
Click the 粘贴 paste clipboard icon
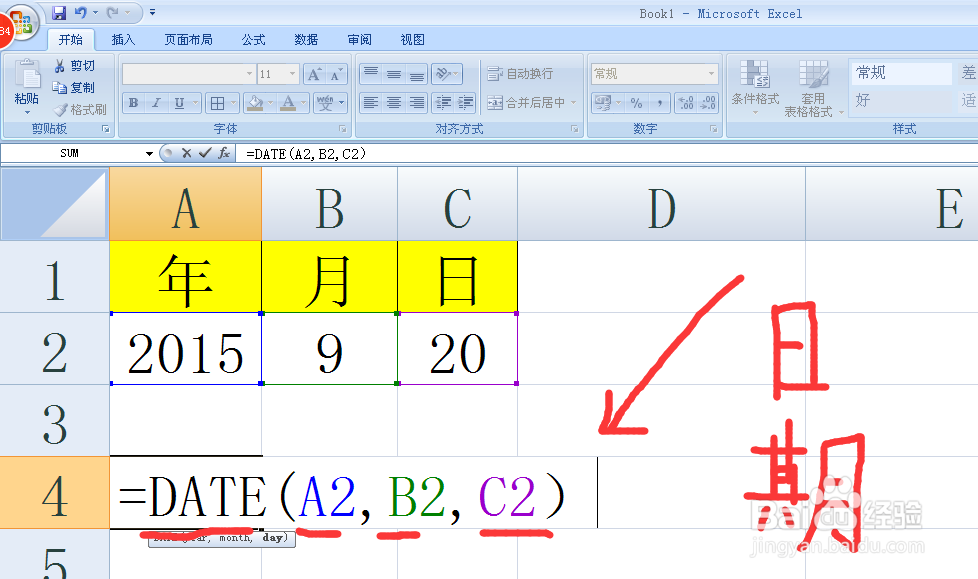[x=27, y=75]
